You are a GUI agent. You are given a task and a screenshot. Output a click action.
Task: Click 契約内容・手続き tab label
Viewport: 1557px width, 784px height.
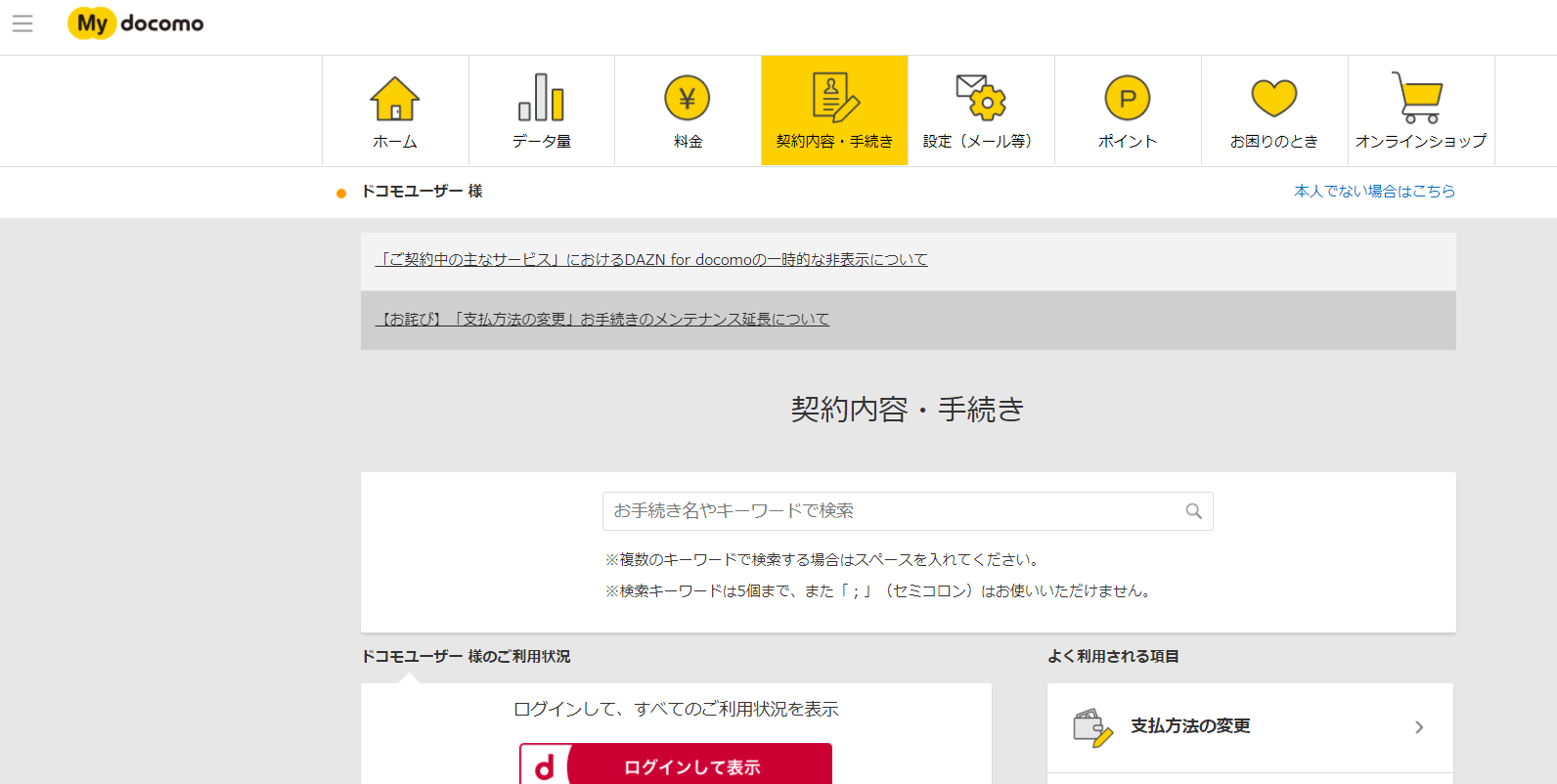tap(834, 142)
